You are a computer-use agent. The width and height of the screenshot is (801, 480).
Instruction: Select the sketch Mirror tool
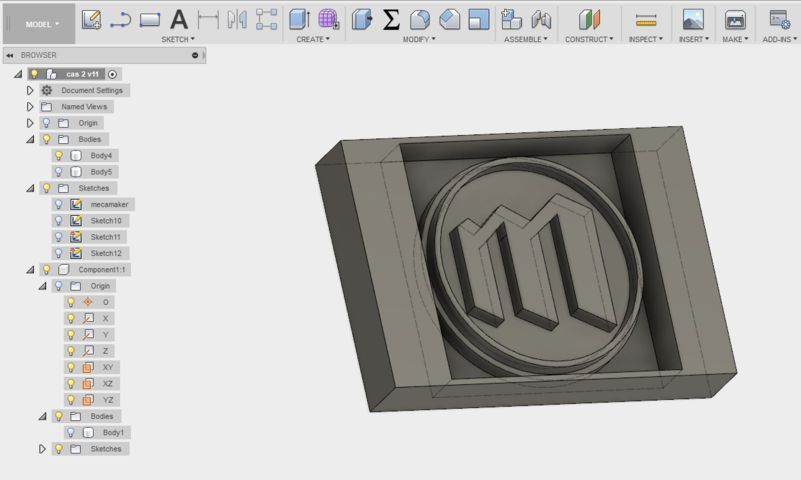click(237, 20)
